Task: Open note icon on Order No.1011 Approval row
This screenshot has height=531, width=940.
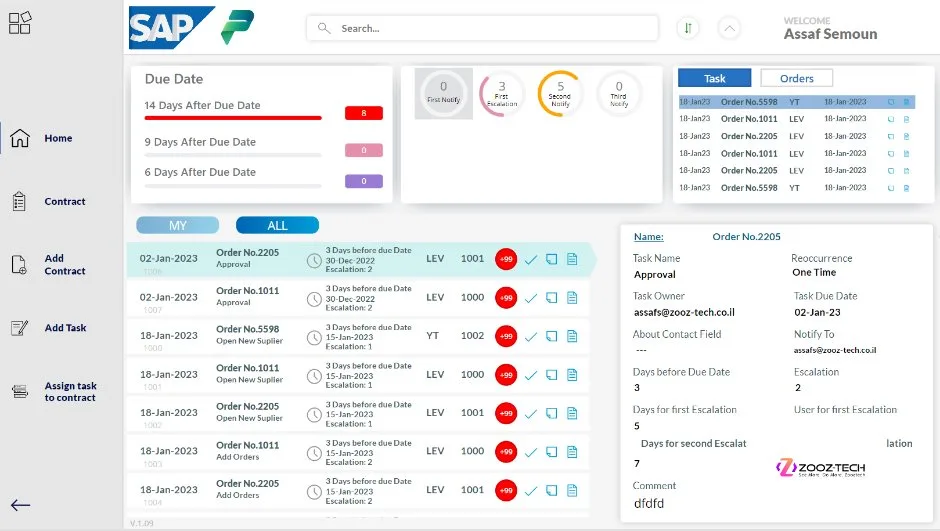Action: pyautogui.click(x=552, y=297)
